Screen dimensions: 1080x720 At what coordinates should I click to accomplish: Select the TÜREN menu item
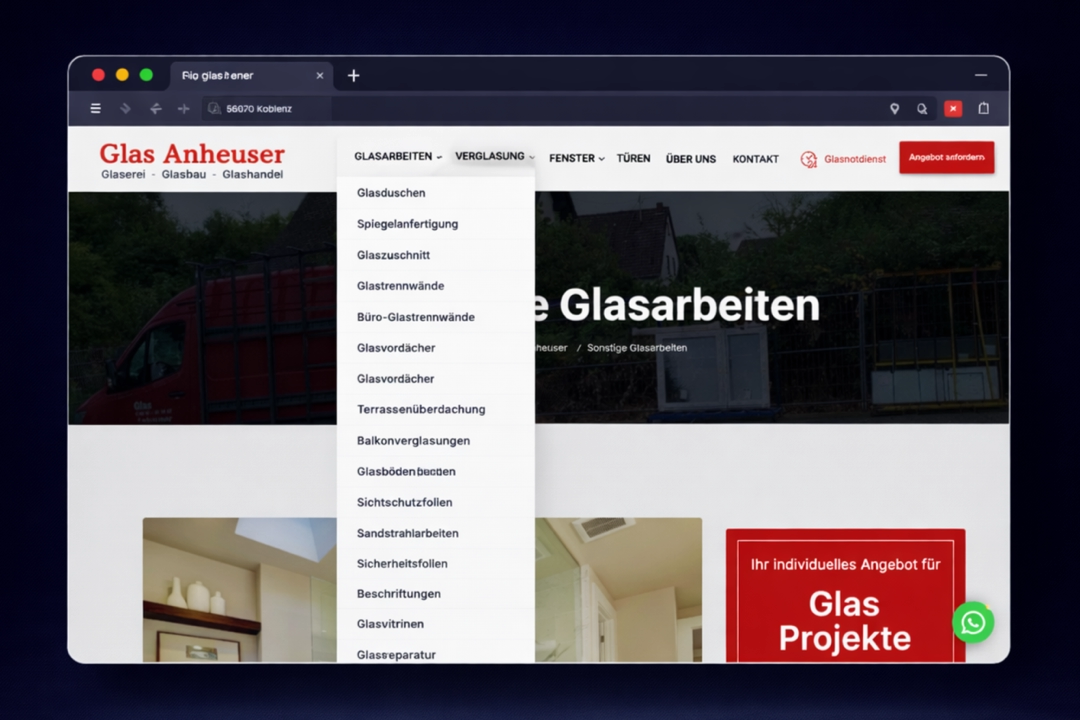tap(633, 158)
